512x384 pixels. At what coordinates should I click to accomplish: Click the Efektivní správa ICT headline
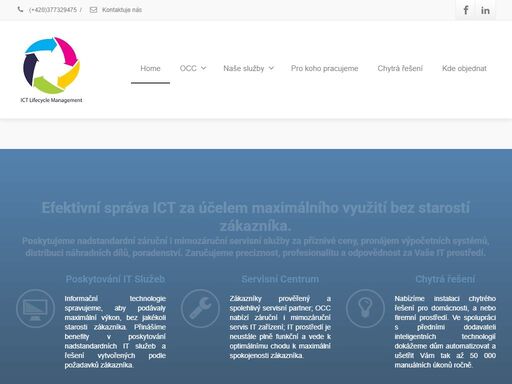click(x=256, y=217)
